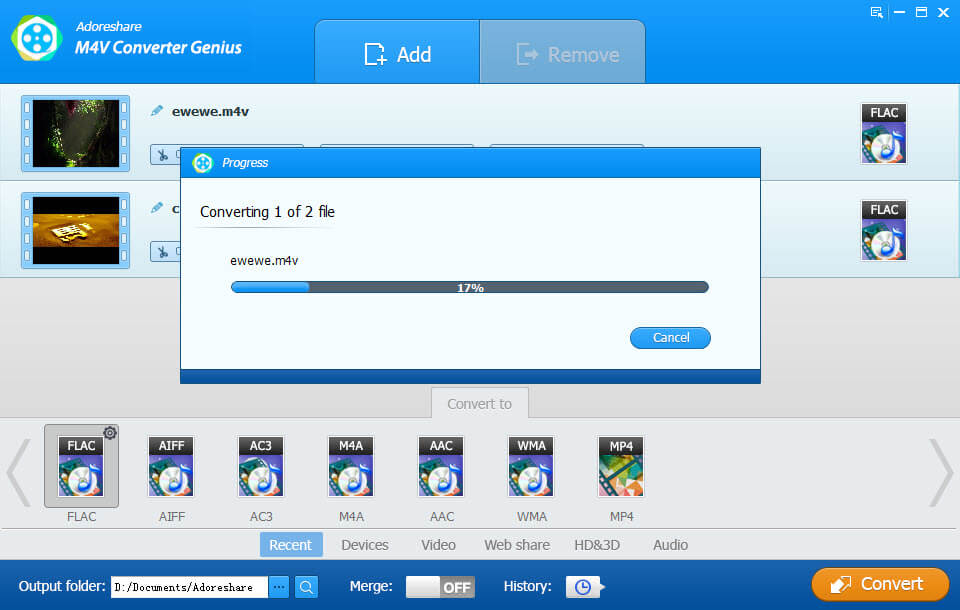The image size is (960, 610).
Task: Click the Progress dialog logo icon
Action: (x=203, y=163)
